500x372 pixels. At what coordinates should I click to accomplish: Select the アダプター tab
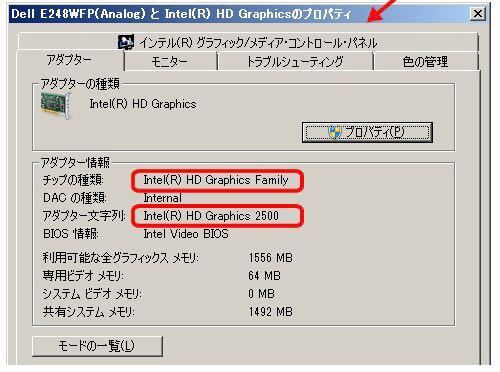coord(70,60)
